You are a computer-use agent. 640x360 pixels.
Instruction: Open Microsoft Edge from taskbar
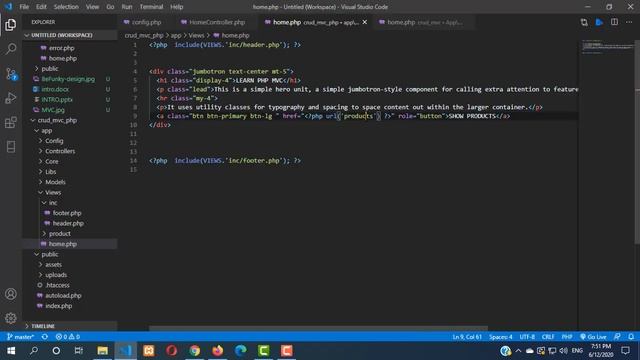pyautogui.click(x=240, y=351)
